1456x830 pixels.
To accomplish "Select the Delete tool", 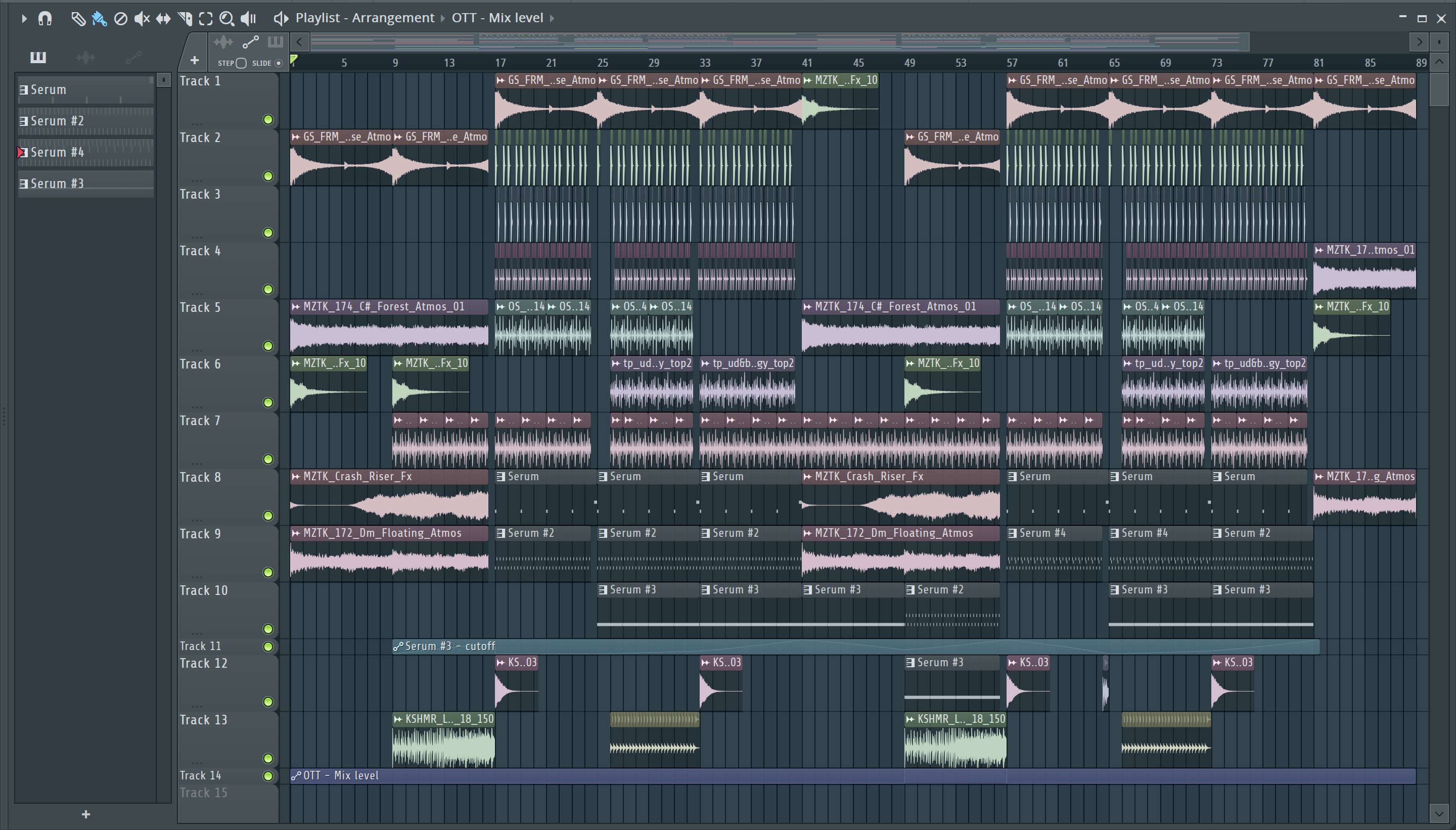I will (120, 19).
